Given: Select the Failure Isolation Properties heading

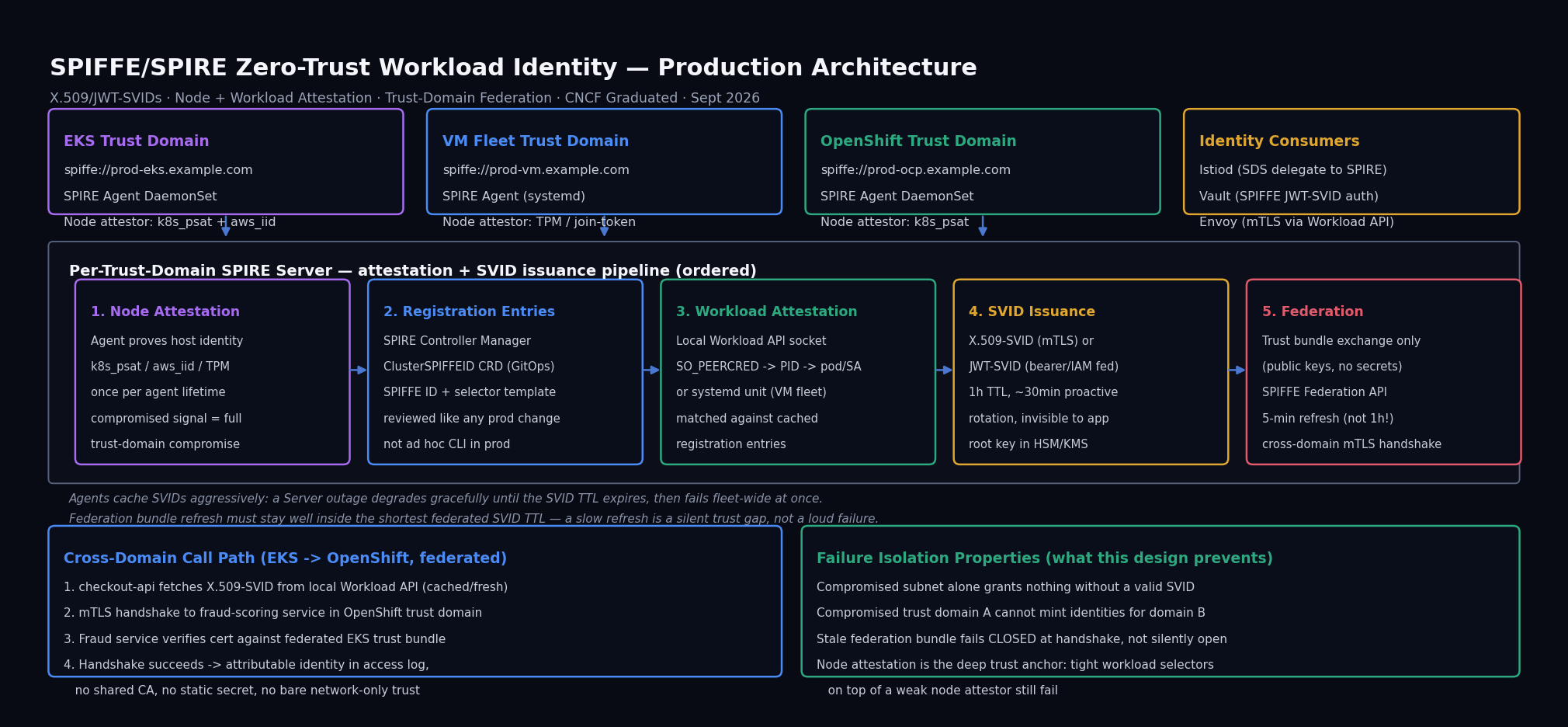Looking at the screenshot, I should pos(1044,558).
